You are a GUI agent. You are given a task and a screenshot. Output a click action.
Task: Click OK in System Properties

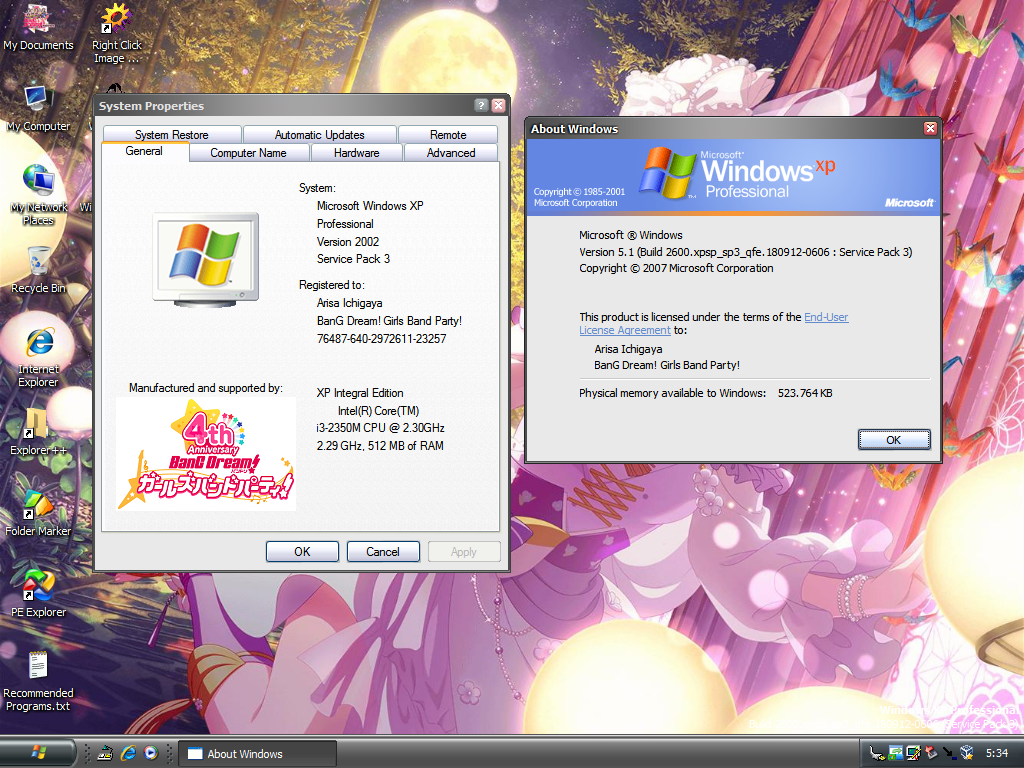click(302, 552)
